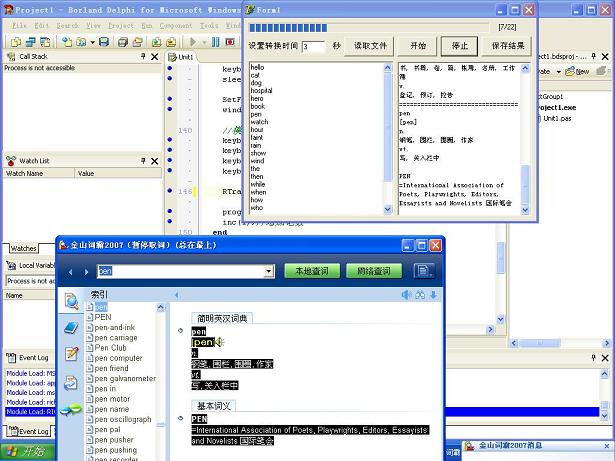The width and height of the screenshot is (615, 461).
Task: Click the 停止 button in Form1
Action: coord(459,46)
